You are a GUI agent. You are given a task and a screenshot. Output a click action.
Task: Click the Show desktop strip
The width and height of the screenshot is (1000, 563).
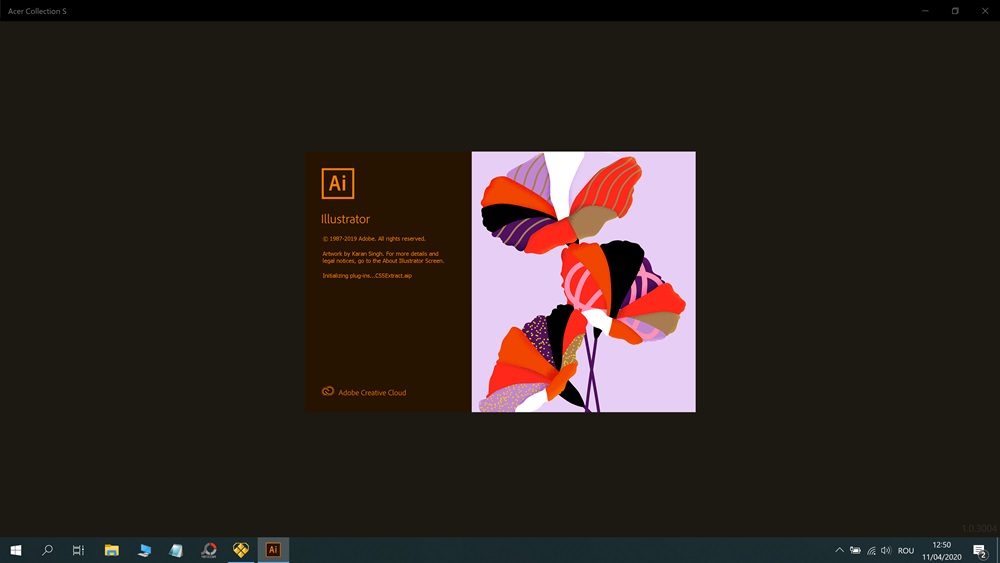pyautogui.click(x=997, y=550)
